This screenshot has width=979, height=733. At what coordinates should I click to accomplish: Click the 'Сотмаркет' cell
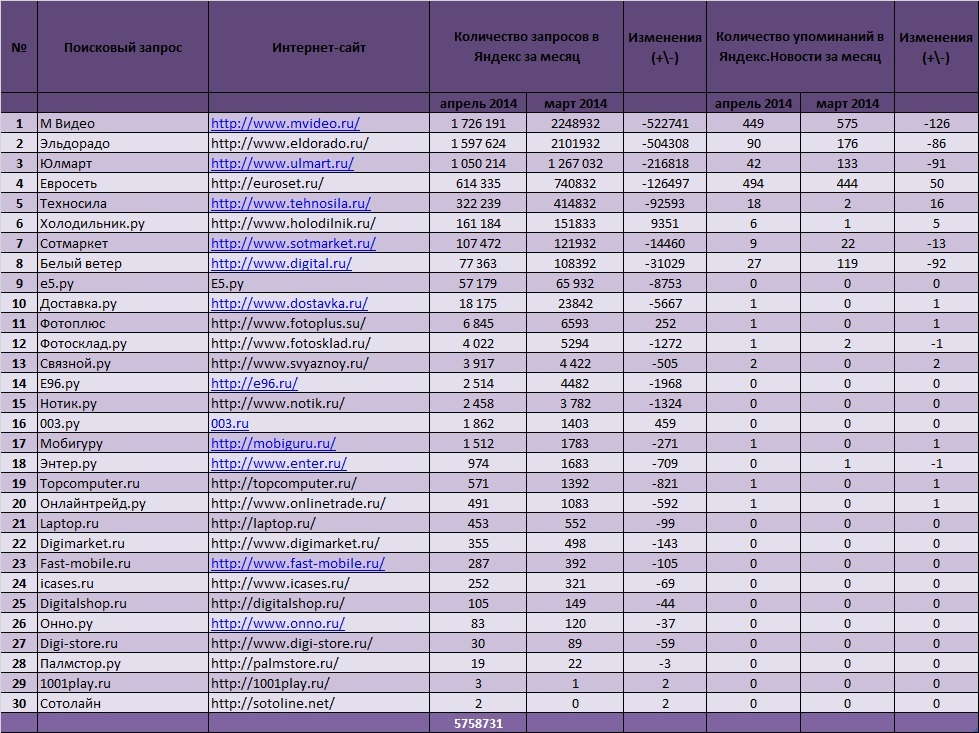pyautogui.click(x=123, y=244)
